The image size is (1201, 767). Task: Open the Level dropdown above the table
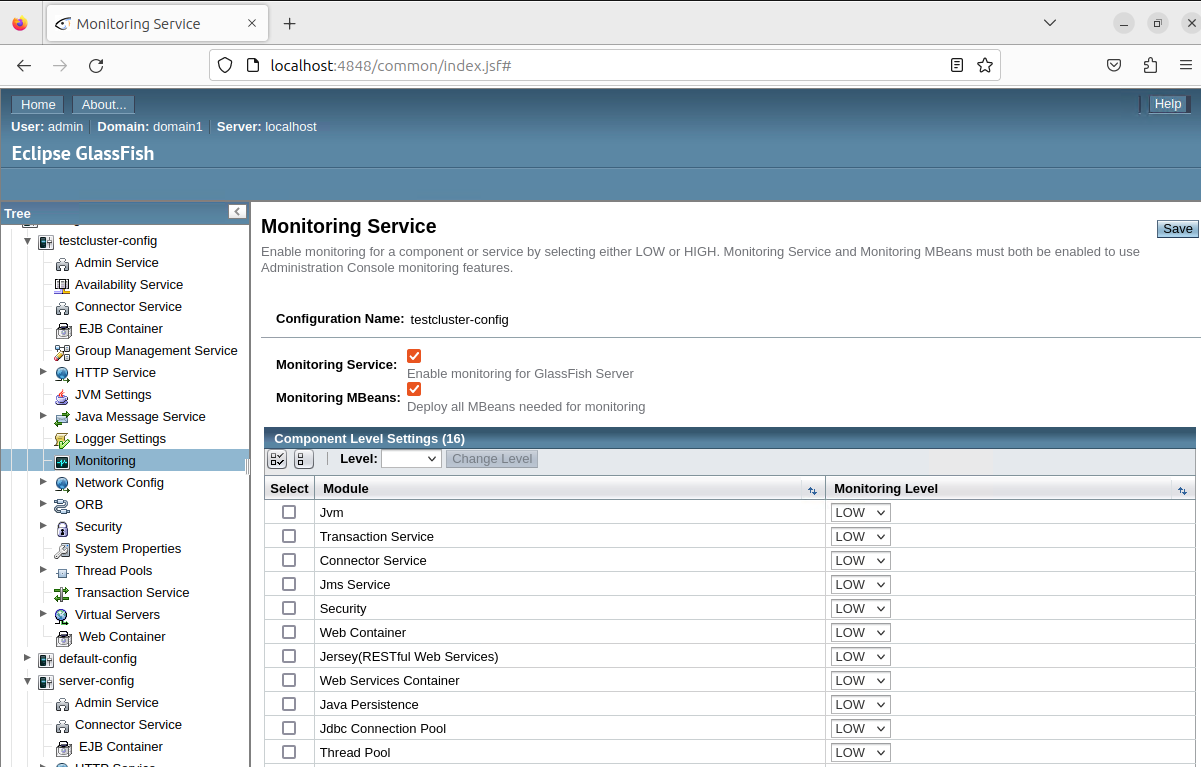click(411, 459)
